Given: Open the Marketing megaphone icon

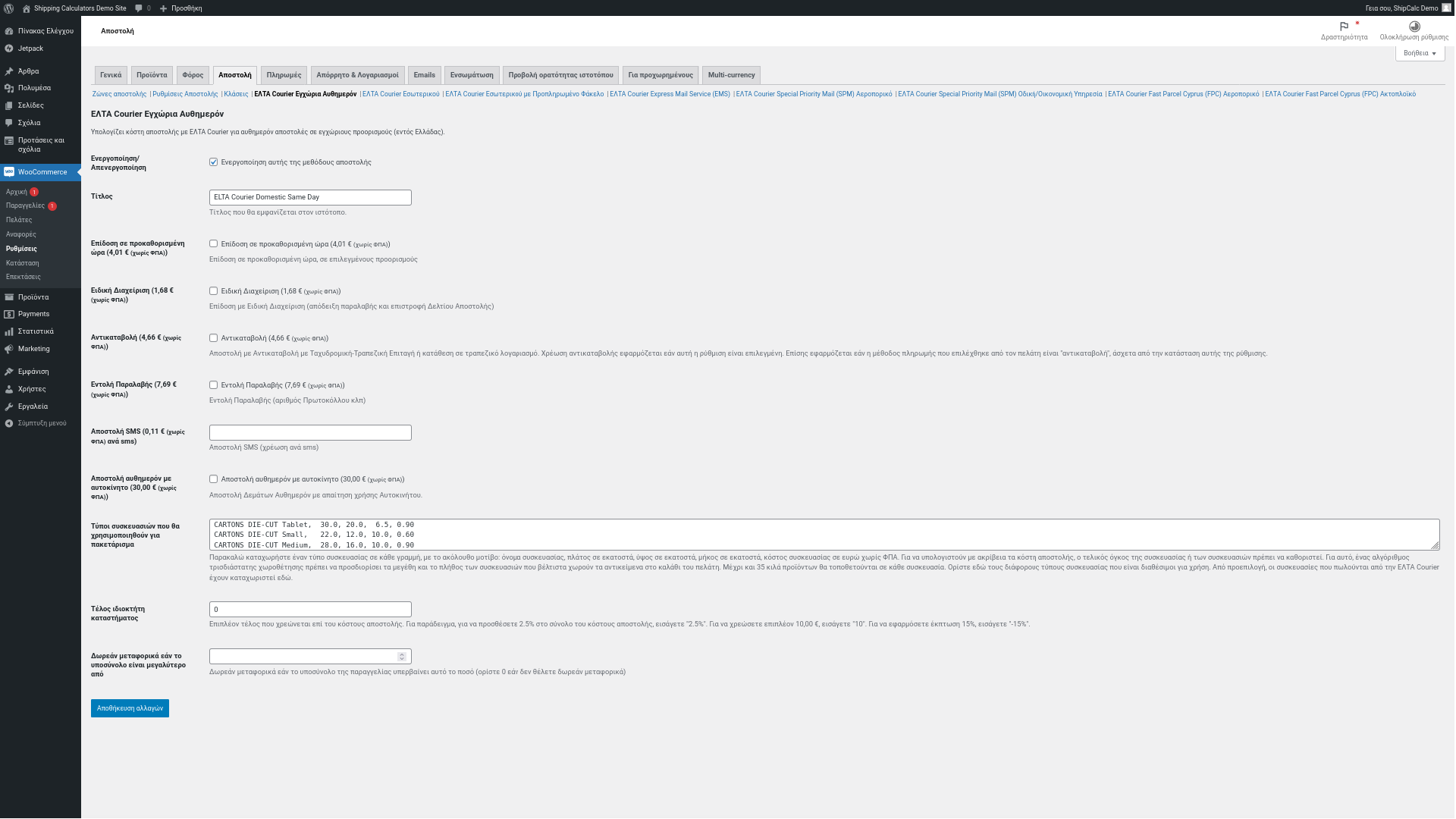Looking at the screenshot, I should pyautogui.click(x=9, y=349).
